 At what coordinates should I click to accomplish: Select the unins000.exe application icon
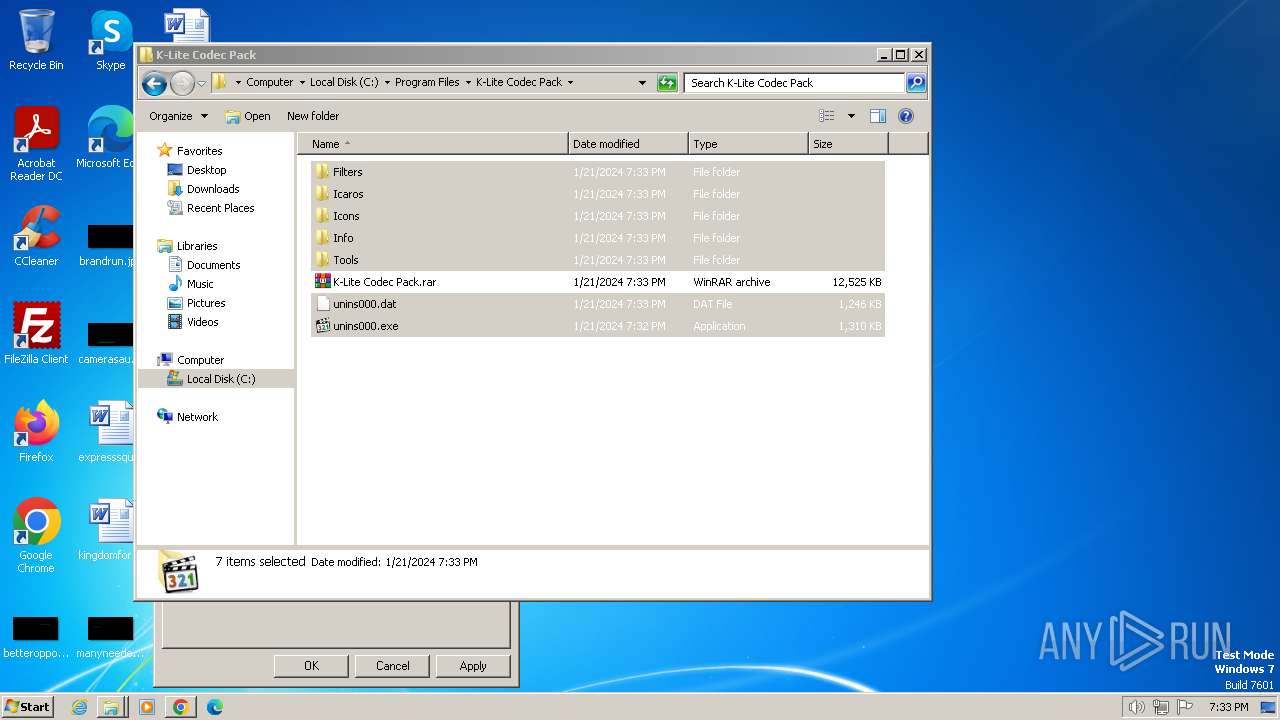(322, 326)
